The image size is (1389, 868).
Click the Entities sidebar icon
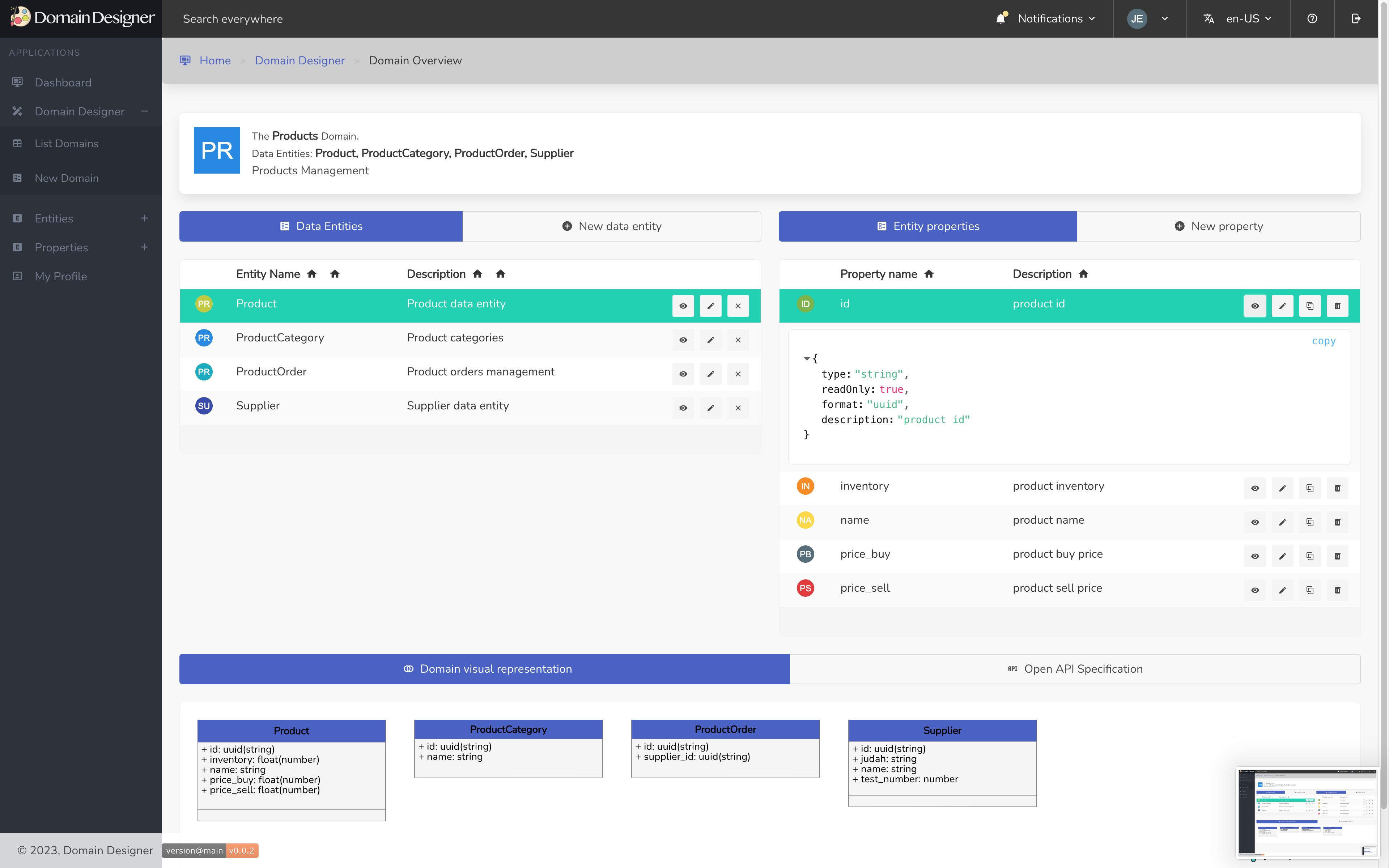(x=17, y=218)
